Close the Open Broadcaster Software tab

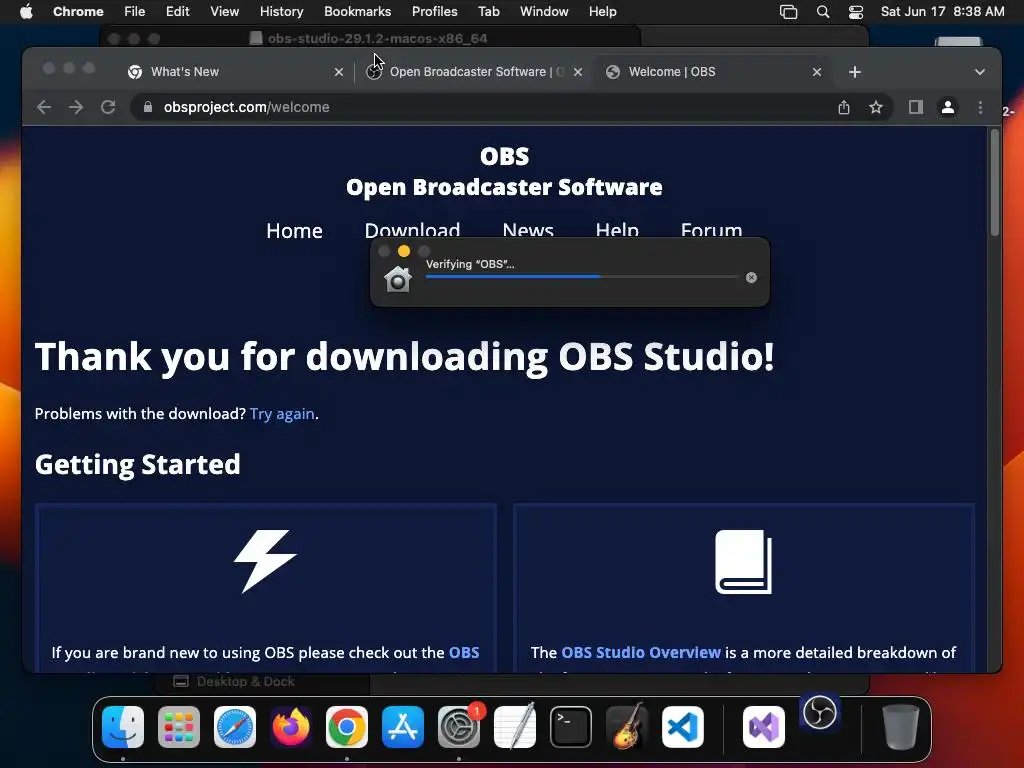pos(578,72)
